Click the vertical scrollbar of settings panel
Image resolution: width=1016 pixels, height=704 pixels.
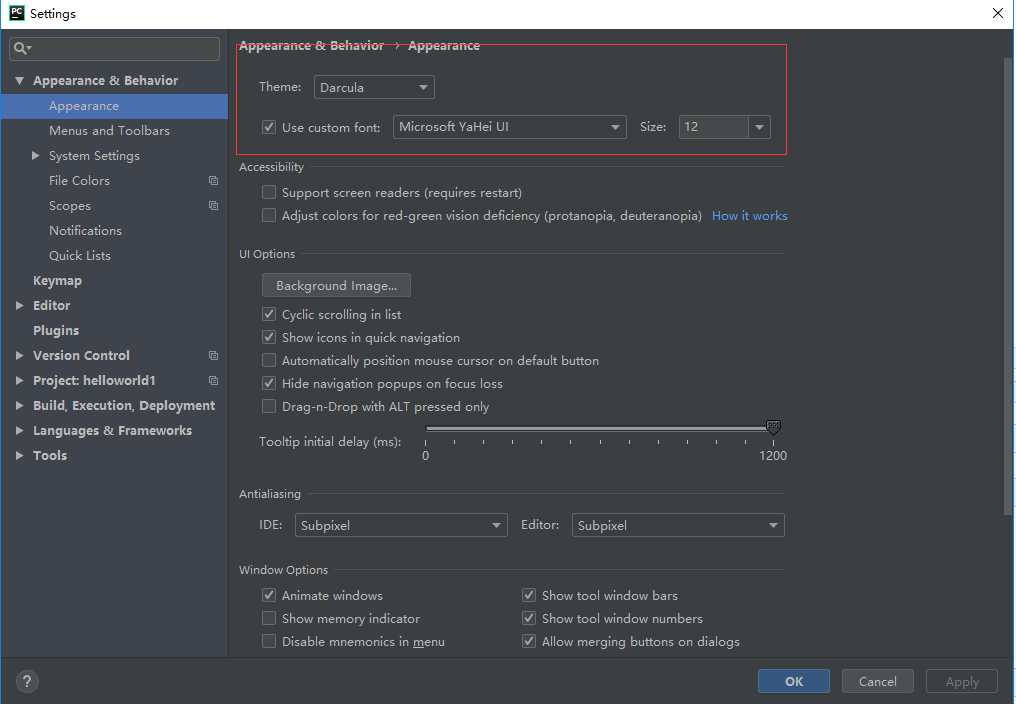point(1008,285)
